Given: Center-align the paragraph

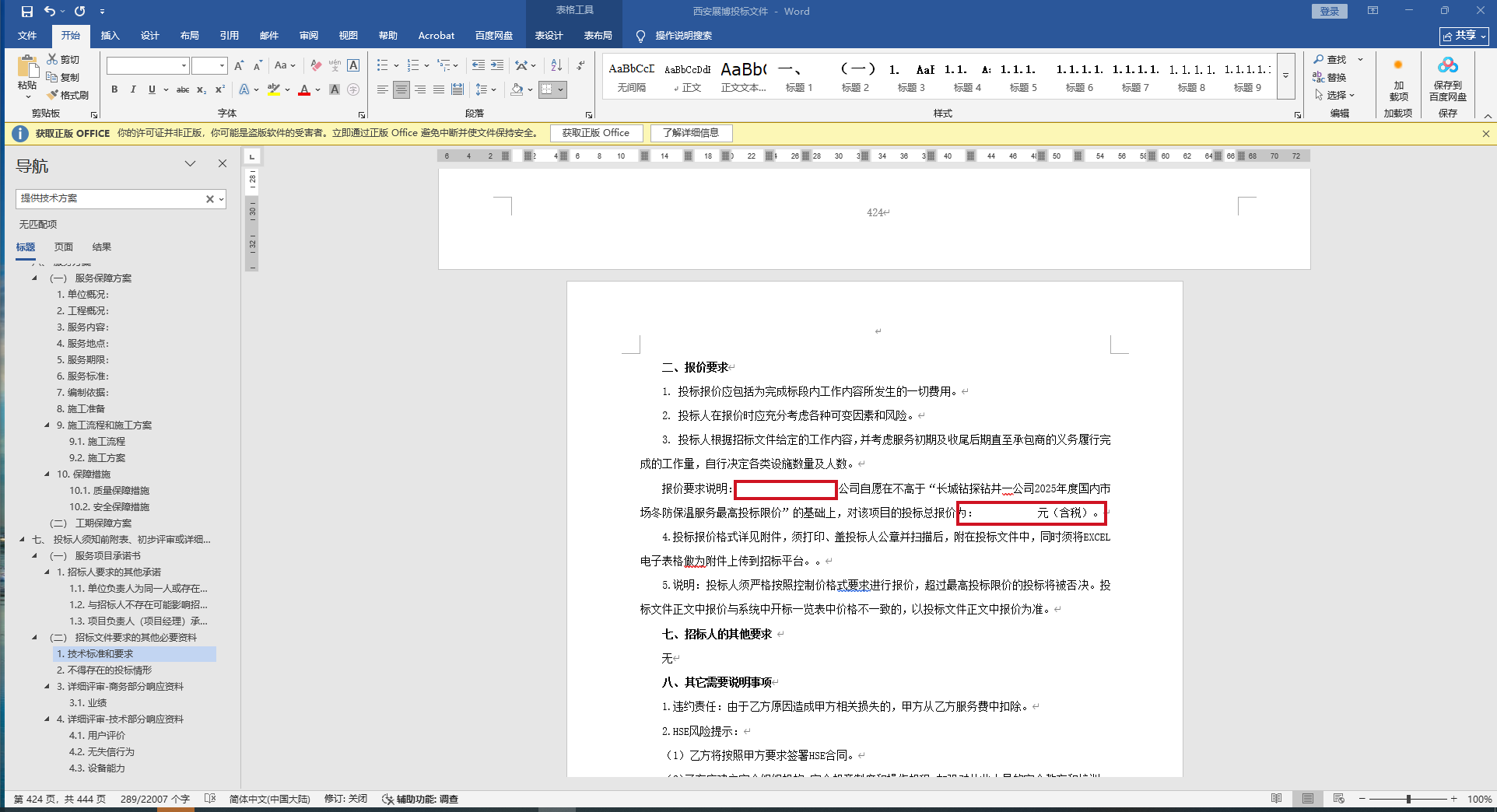Looking at the screenshot, I should (x=401, y=90).
